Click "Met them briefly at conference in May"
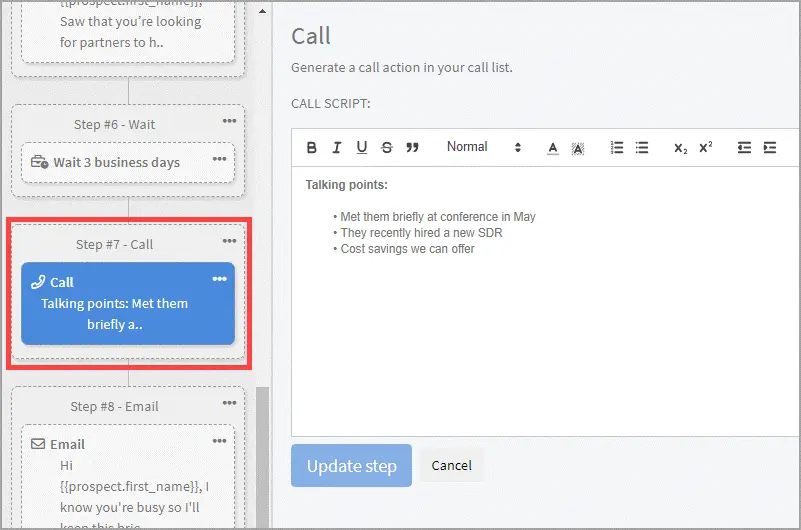 (x=438, y=216)
